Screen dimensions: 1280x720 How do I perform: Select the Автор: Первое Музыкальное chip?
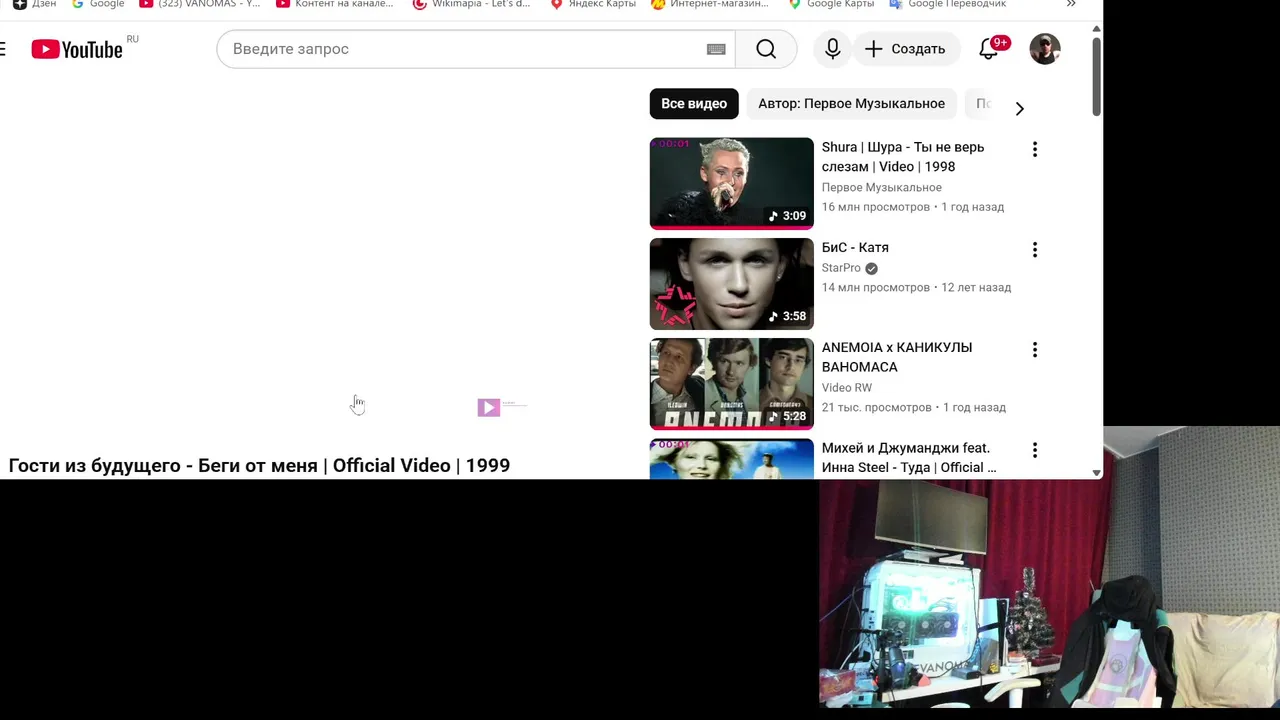[x=851, y=104]
